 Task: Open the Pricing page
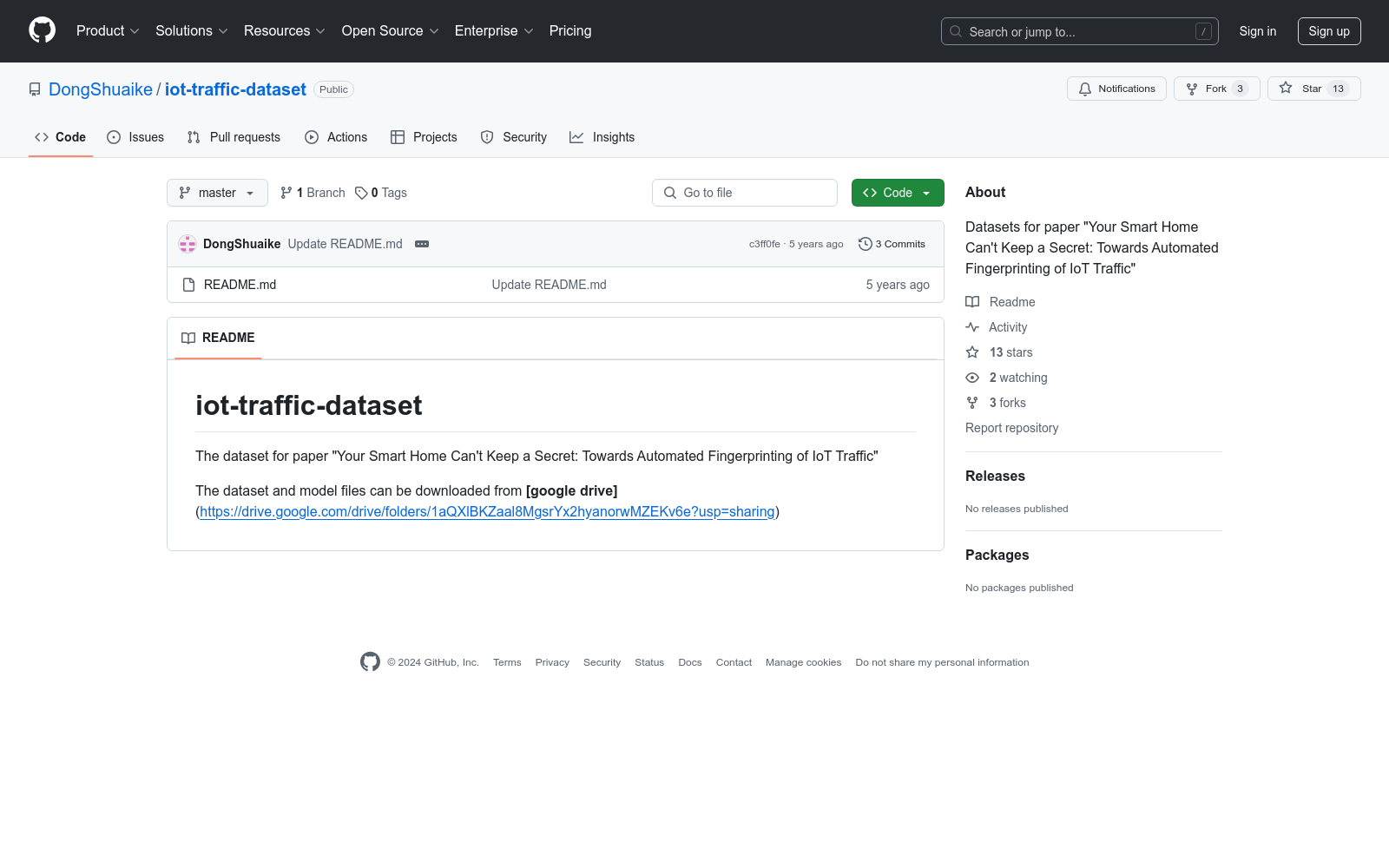[x=570, y=31]
